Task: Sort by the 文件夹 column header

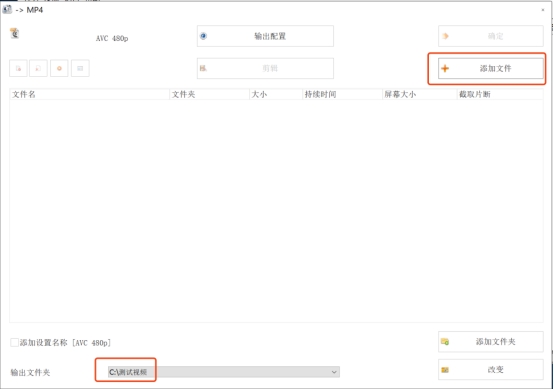Action: click(210, 94)
